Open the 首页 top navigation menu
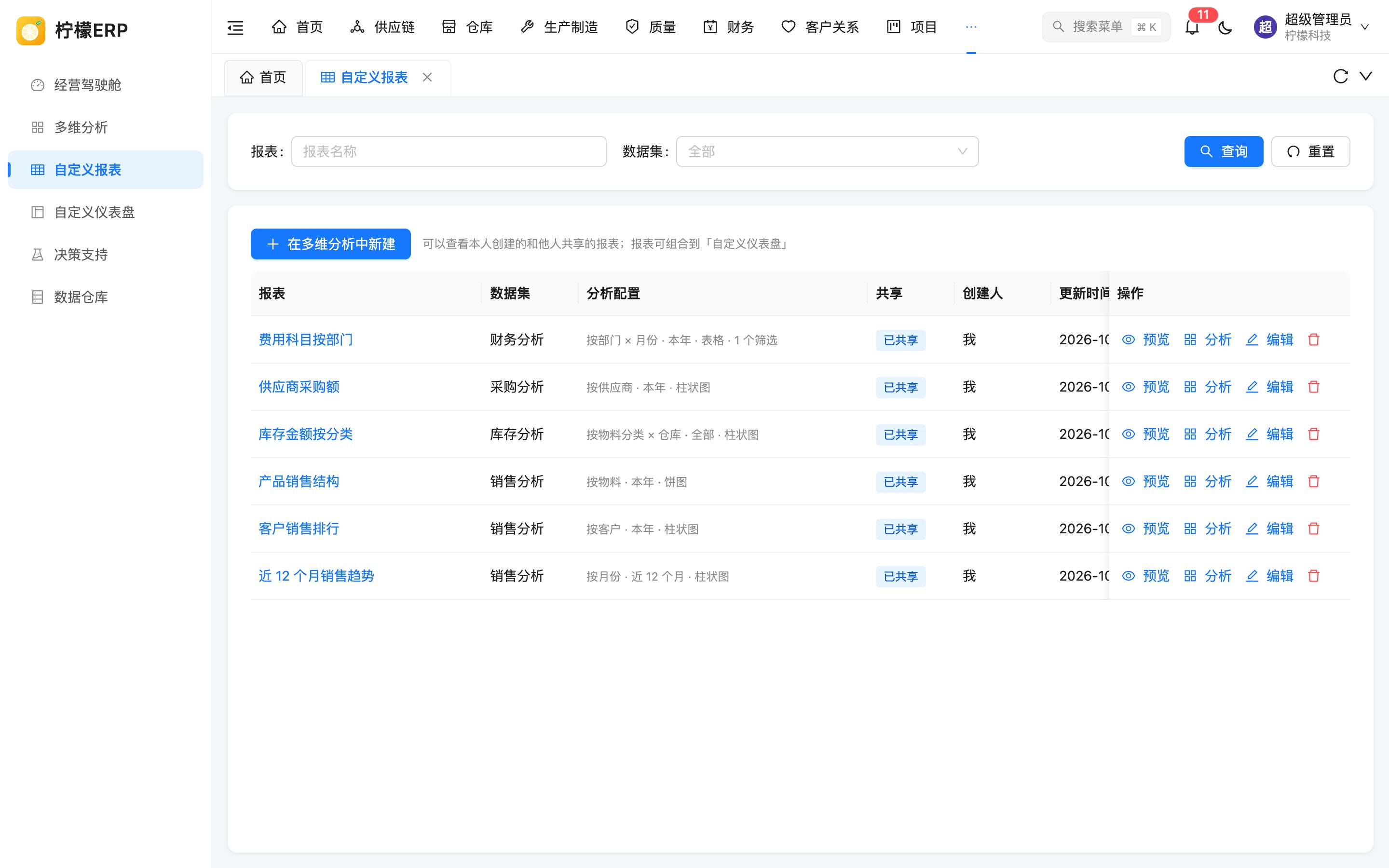The image size is (1389, 868). click(x=297, y=27)
